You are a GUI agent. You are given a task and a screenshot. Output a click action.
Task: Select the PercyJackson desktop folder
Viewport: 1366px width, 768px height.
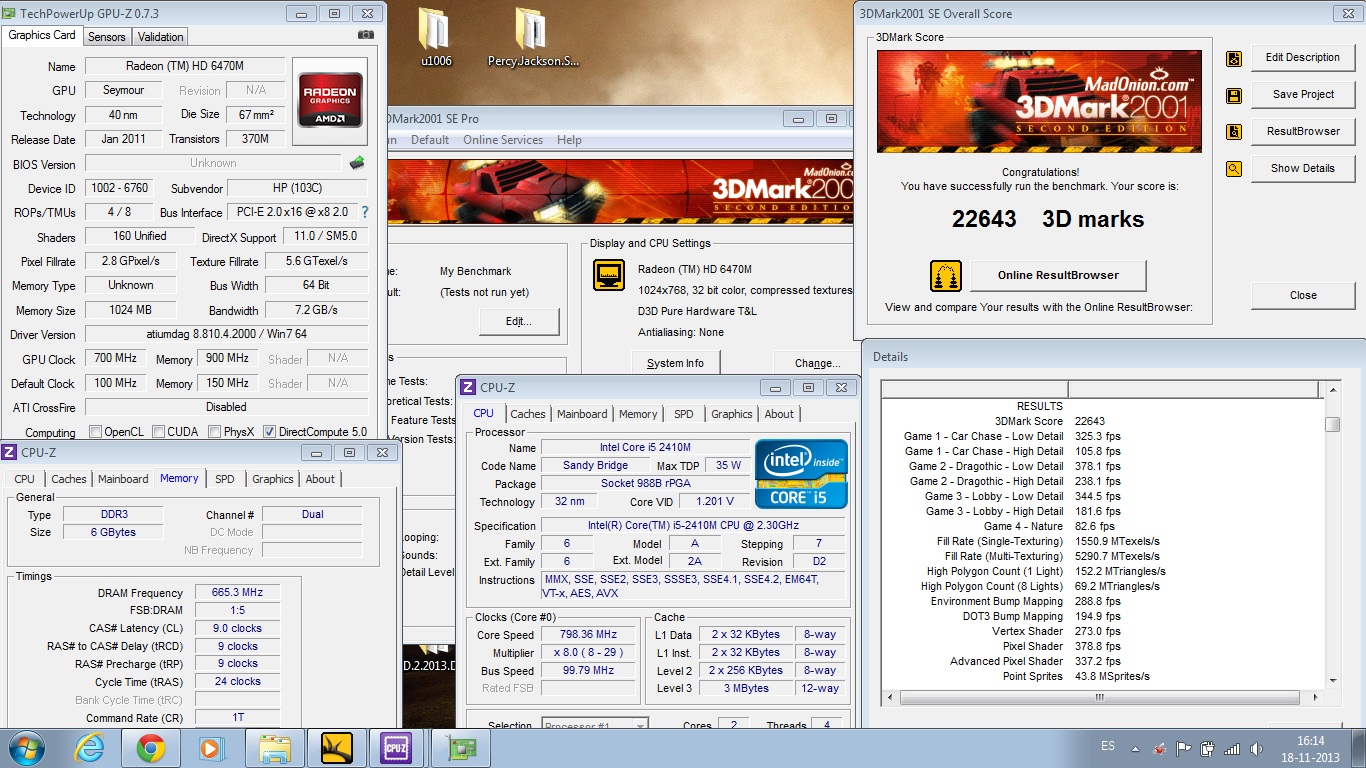click(x=532, y=40)
